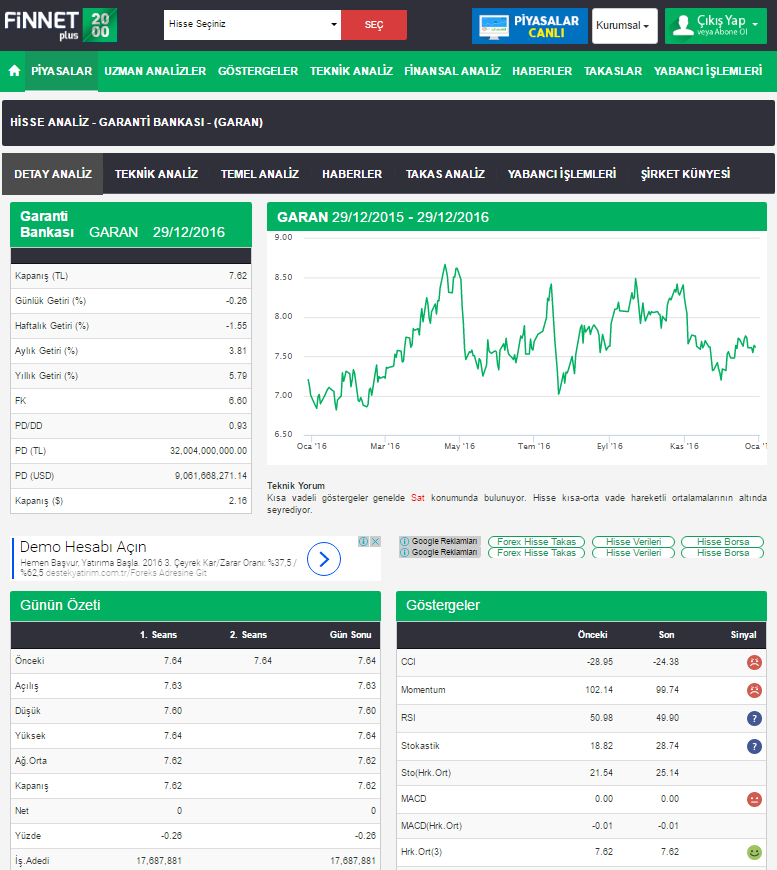Viewport: 777px width, 870px height.
Task: Open the Çıkış Yap dropdown arrow
Action: coord(755,24)
